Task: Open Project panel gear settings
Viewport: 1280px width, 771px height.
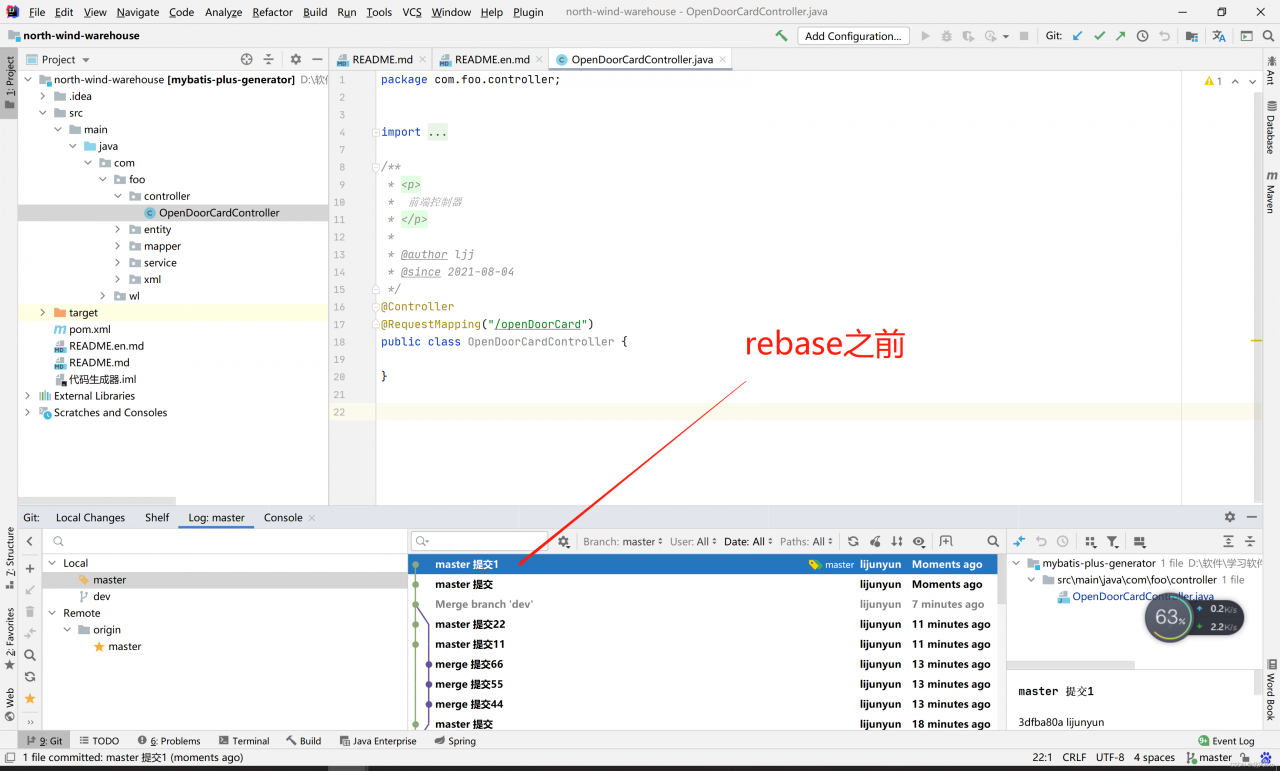Action: [295, 59]
